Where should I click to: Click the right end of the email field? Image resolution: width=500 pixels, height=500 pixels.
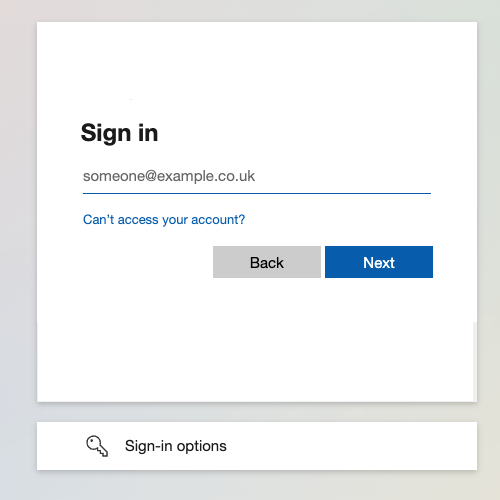417,176
